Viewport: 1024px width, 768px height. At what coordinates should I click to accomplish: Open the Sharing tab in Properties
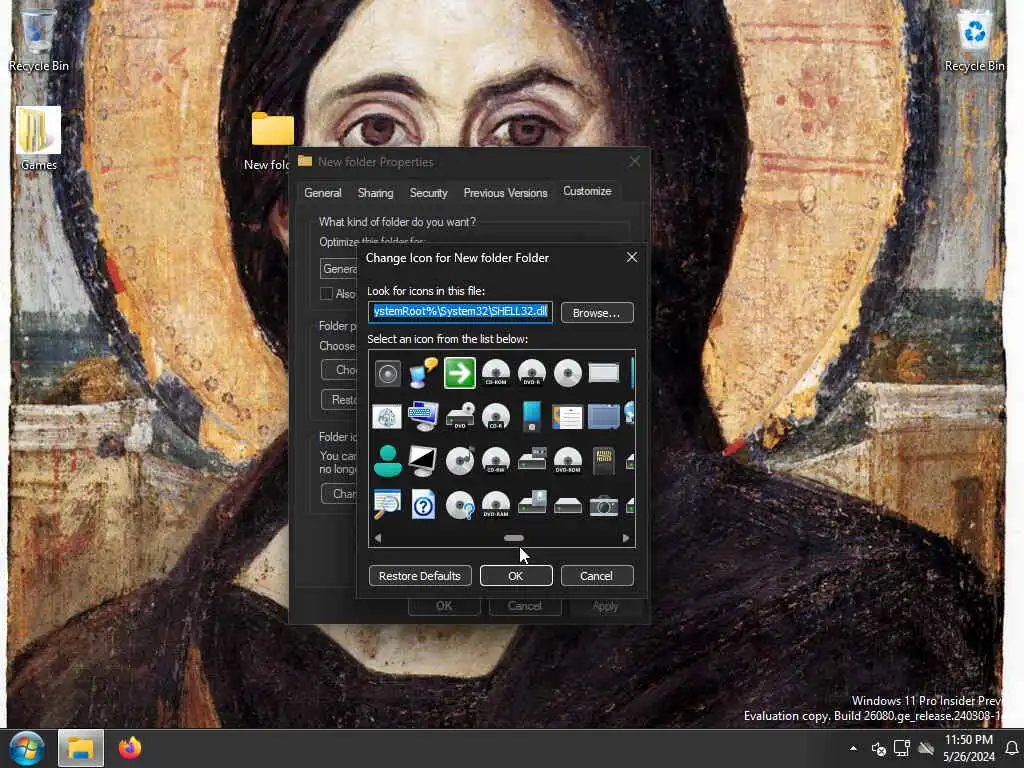point(376,193)
